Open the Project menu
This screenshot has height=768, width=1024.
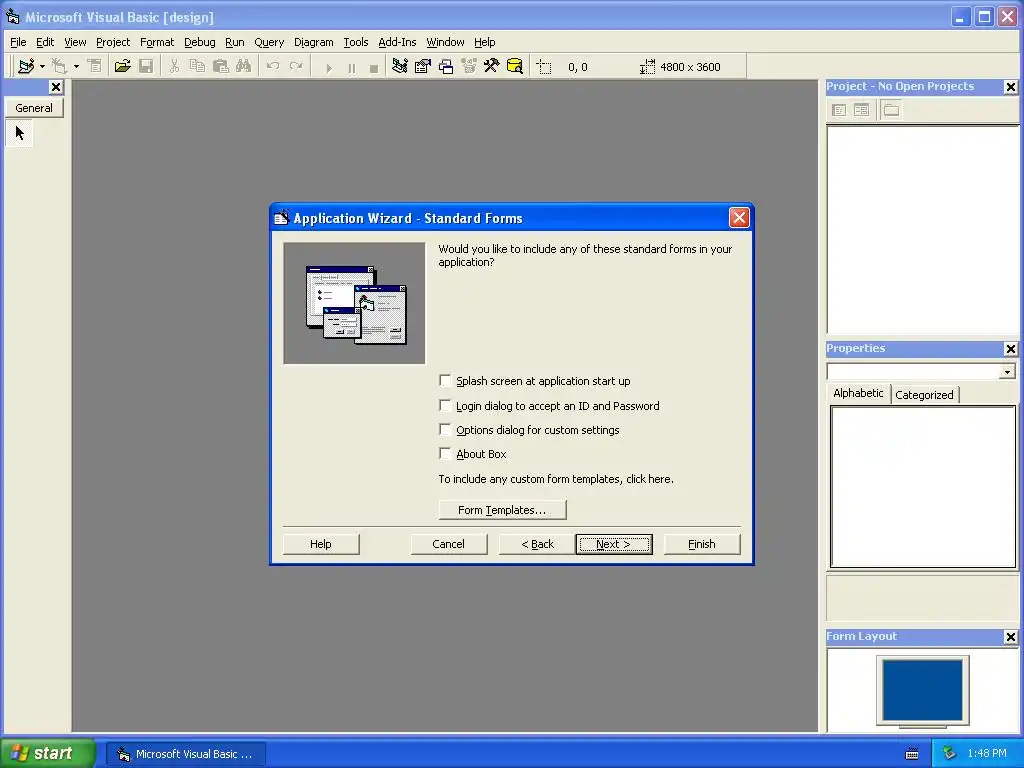[113, 42]
